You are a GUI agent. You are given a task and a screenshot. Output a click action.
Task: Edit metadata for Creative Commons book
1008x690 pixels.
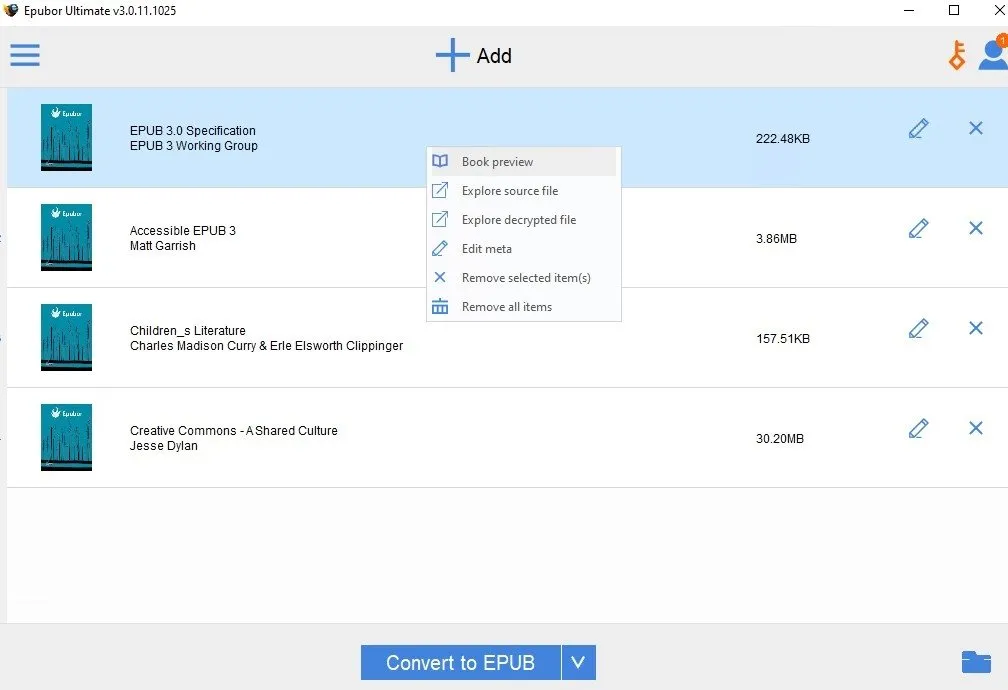919,428
